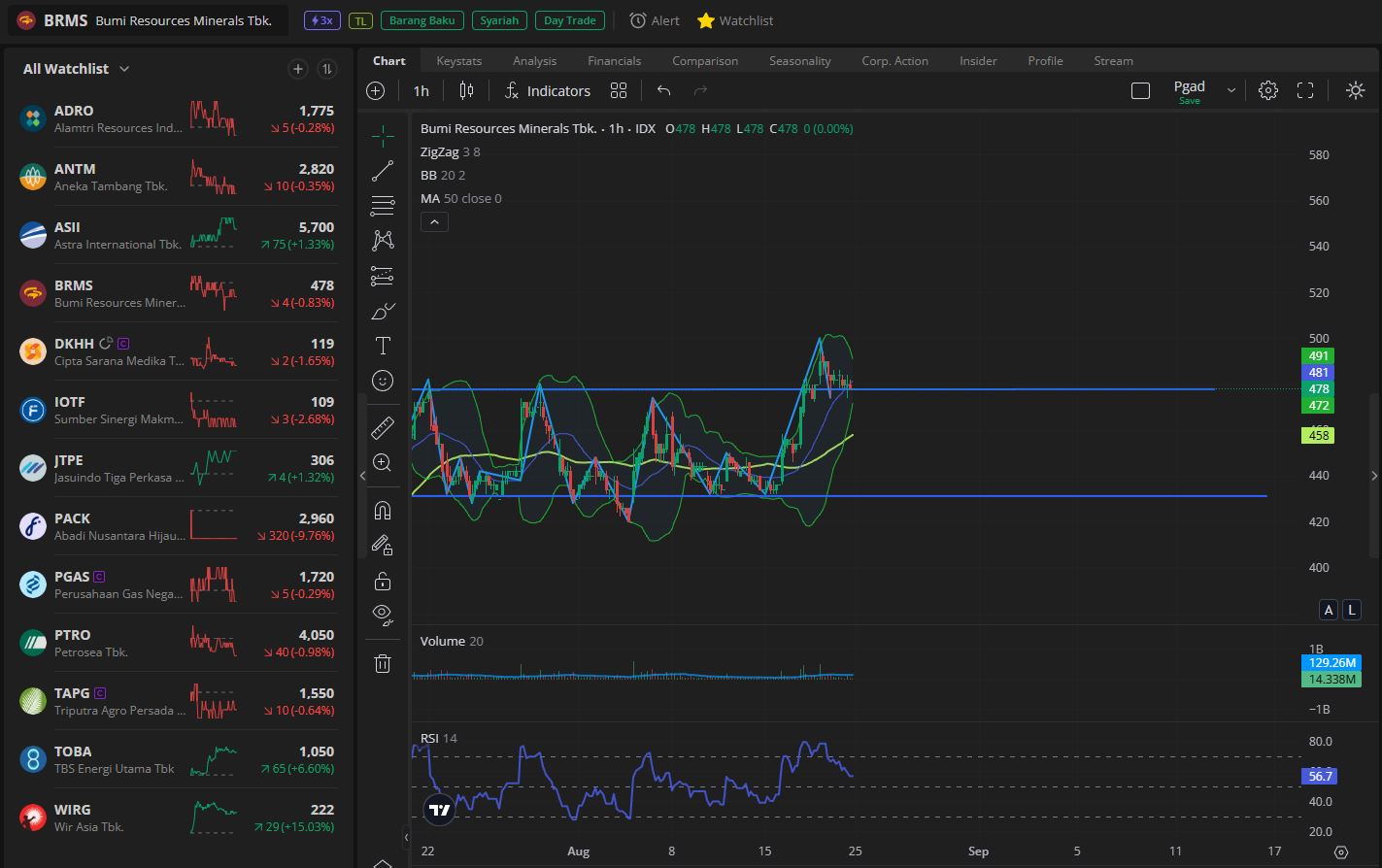Toggle the light theme sun icon
Image resolution: width=1382 pixels, height=868 pixels.
(1356, 90)
